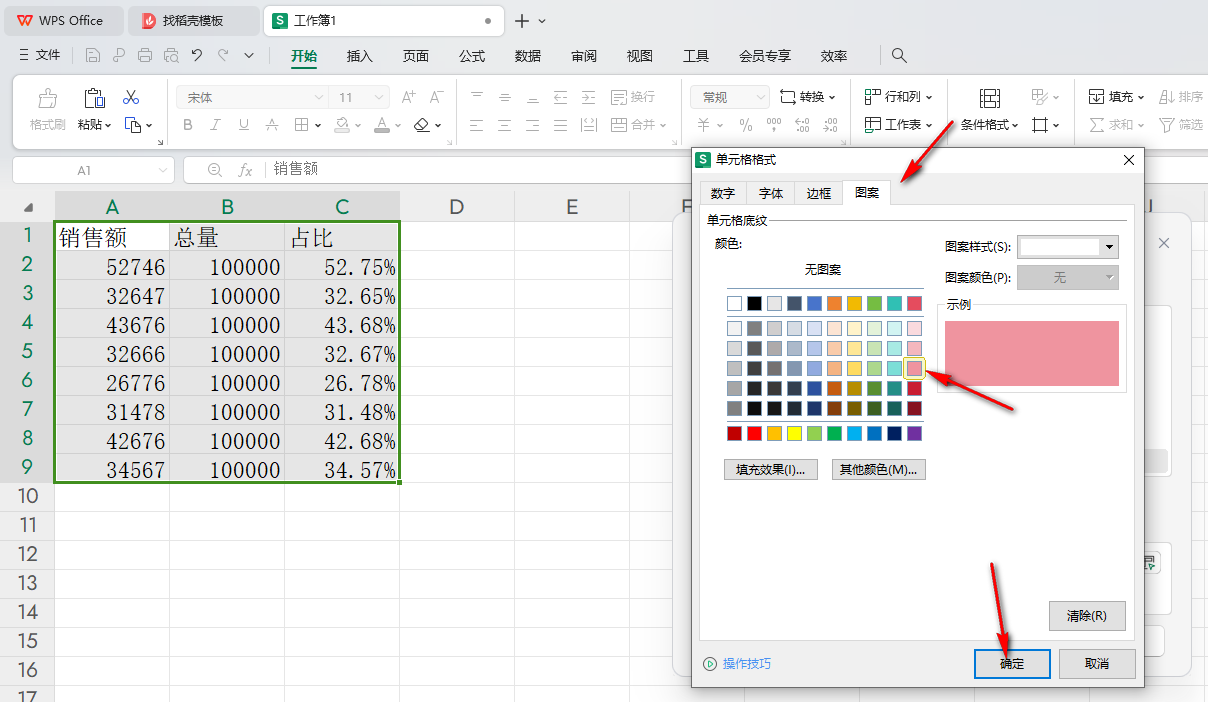This screenshot has height=702, width=1208.
Task: Click the Print icon in quick access toolbar
Action: [x=146, y=55]
